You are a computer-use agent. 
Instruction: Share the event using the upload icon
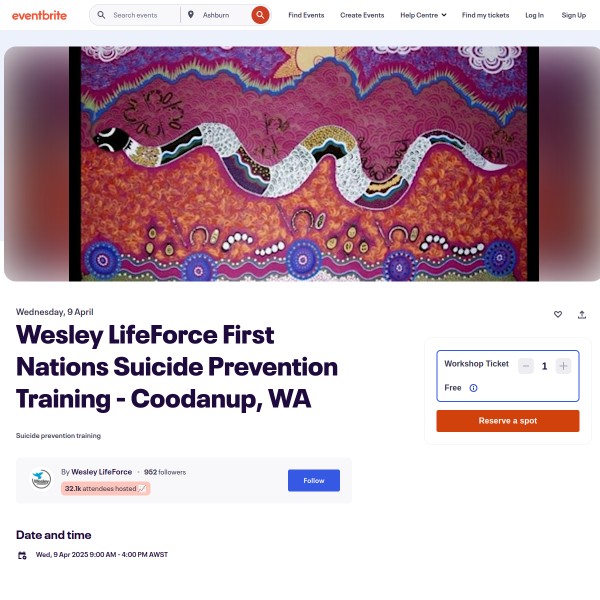click(x=582, y=315)
